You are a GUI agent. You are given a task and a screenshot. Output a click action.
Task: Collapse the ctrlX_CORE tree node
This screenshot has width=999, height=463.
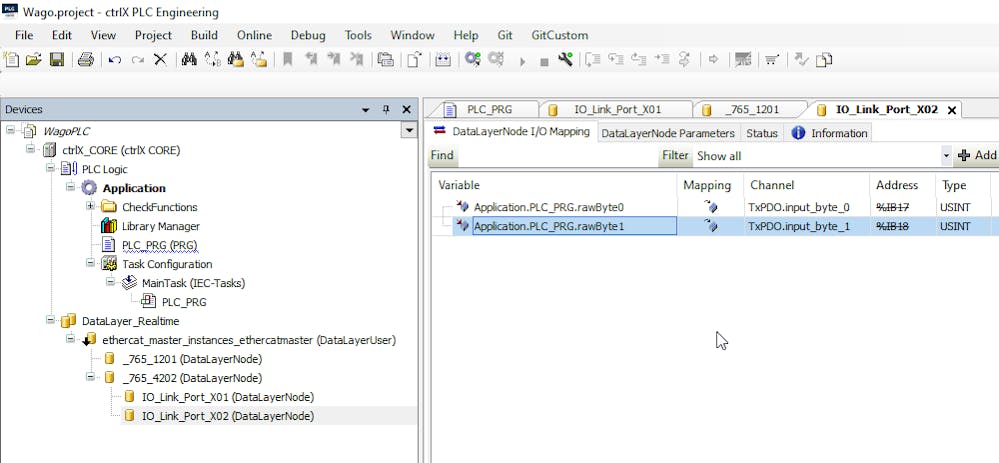(x=30, y=150)
